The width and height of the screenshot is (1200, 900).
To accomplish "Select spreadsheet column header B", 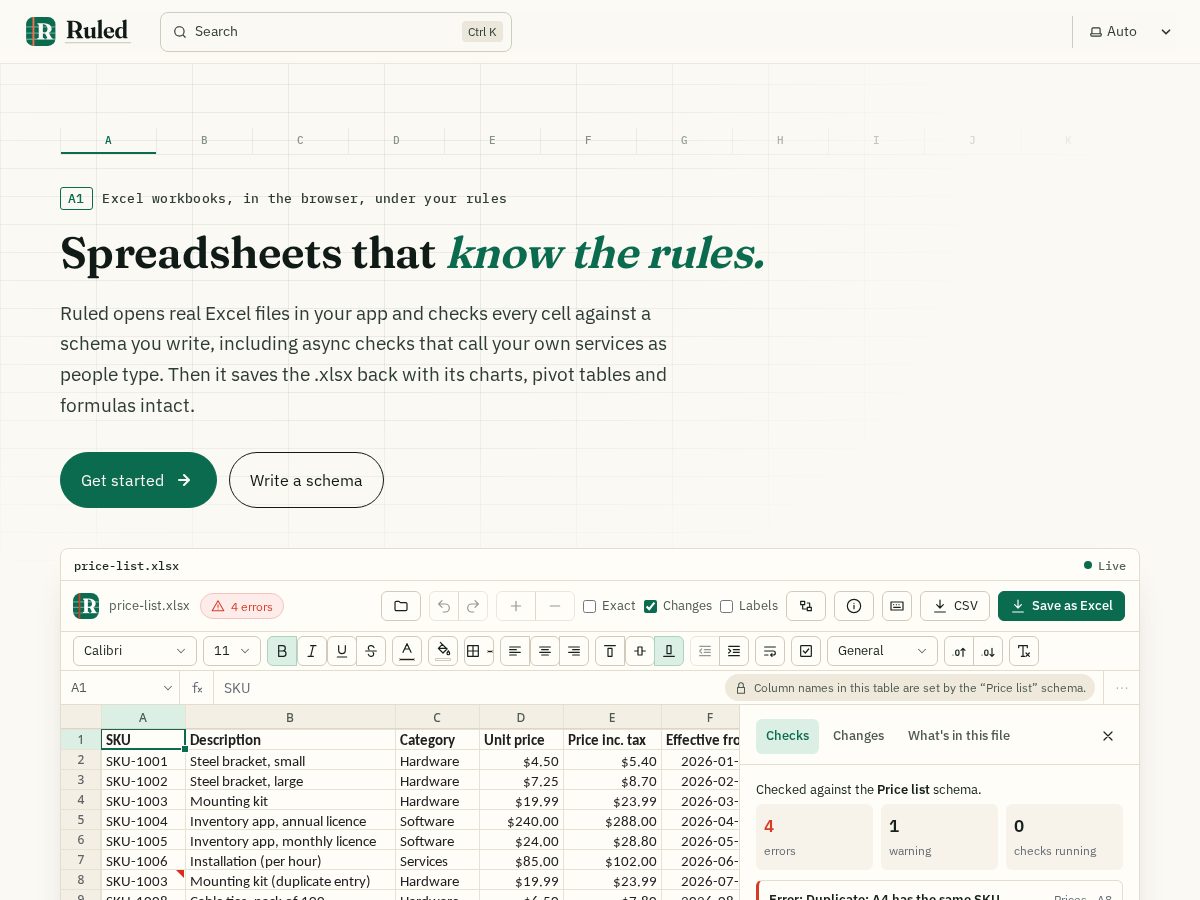I will click(290, 717).
